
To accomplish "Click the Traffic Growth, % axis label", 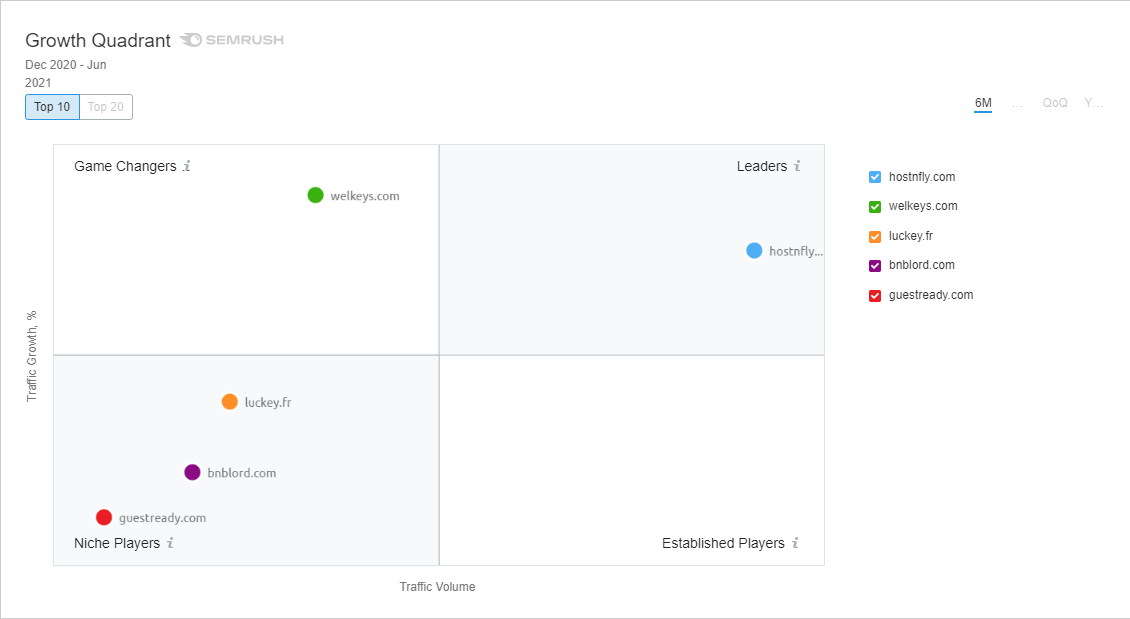I will [x=32, y=356].
